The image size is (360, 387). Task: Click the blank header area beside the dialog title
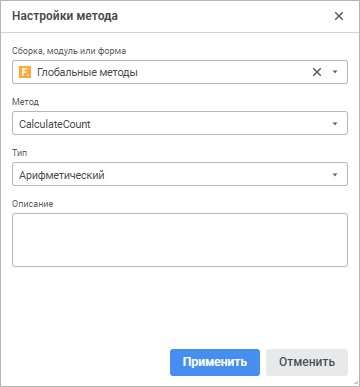pyautogui.click(x=223, y=16)
